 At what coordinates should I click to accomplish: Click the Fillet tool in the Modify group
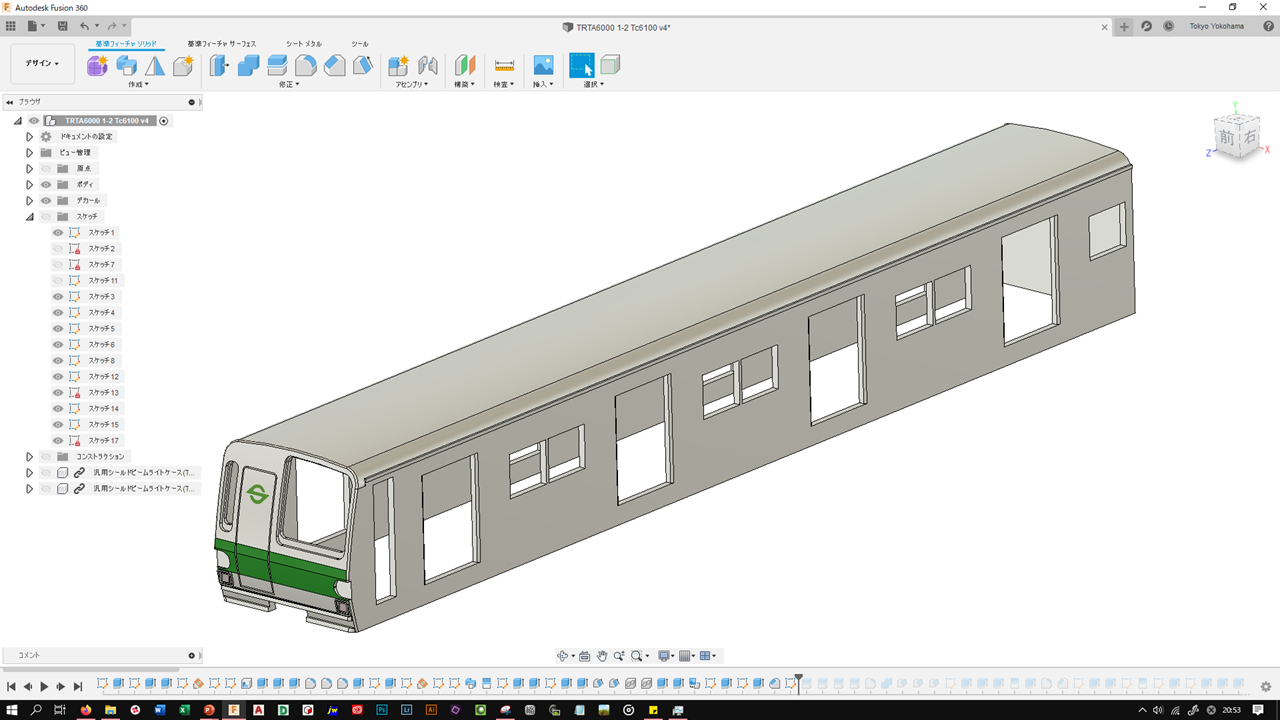point(306,66)
